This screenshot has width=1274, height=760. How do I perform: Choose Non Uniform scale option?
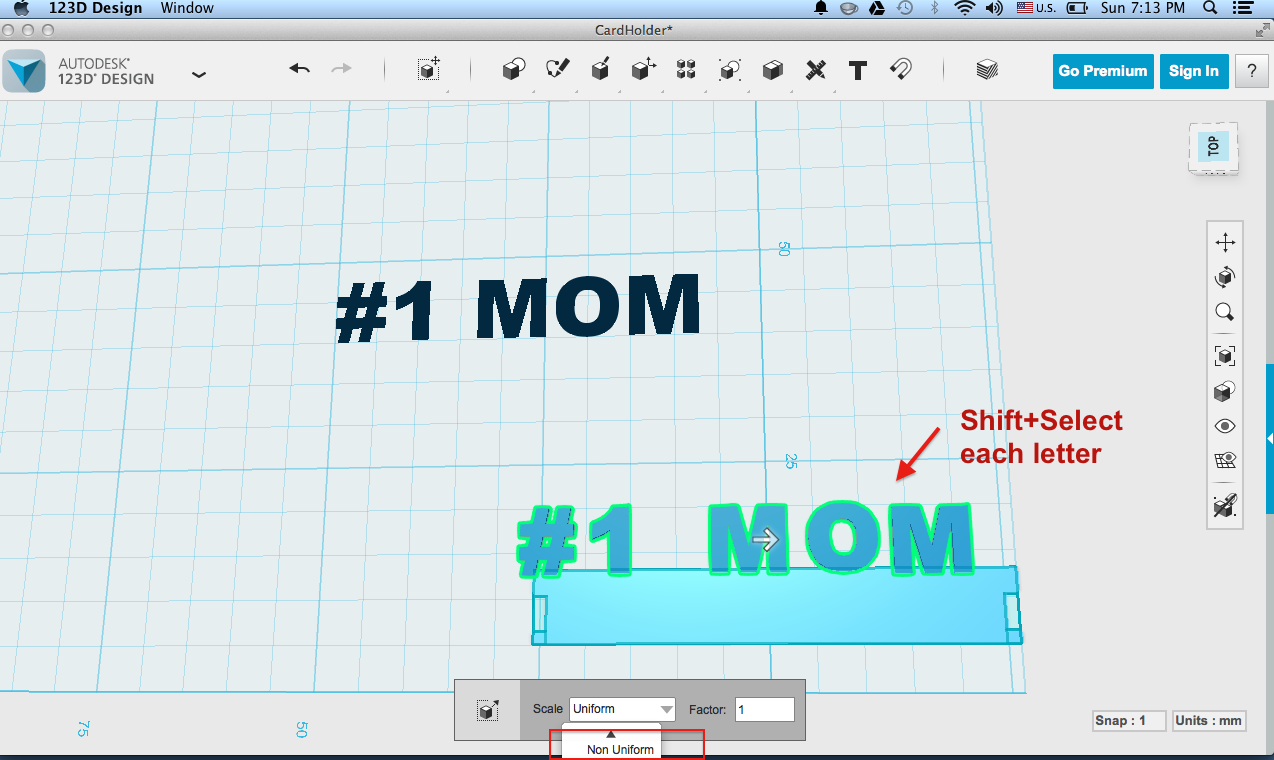[620, 749]
